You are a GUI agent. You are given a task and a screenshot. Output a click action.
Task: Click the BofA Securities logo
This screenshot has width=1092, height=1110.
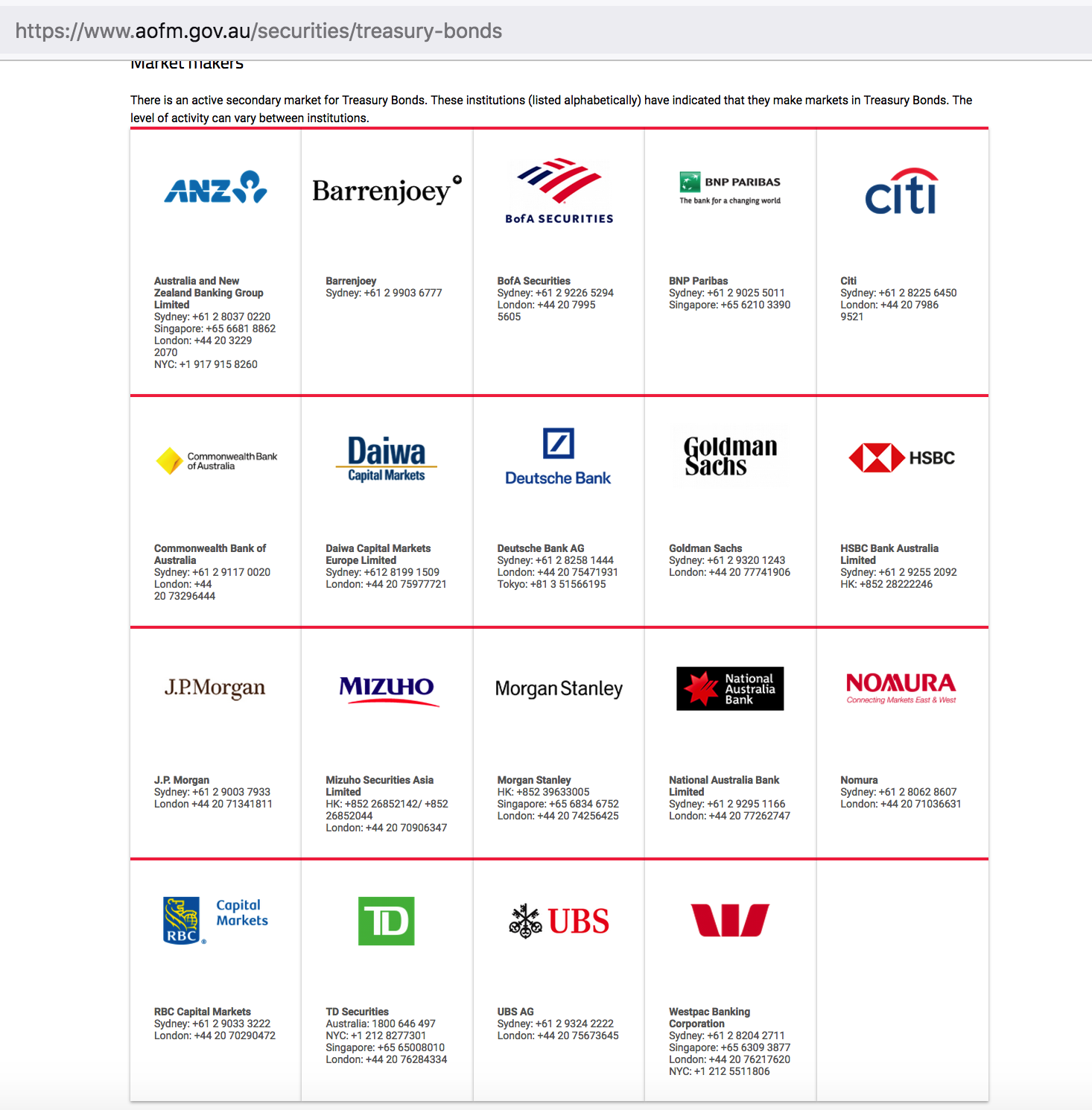click(559, 191)
